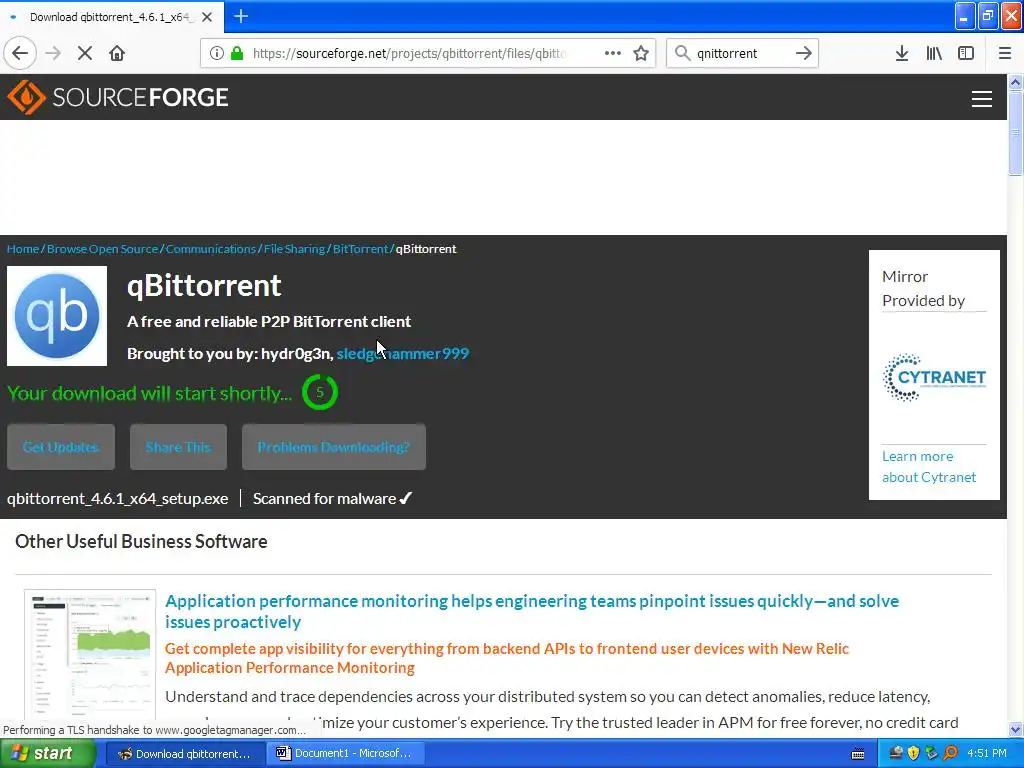Open the Windows start button
The height and width of the screenshot is (768, 1024).
coord(47,754)
